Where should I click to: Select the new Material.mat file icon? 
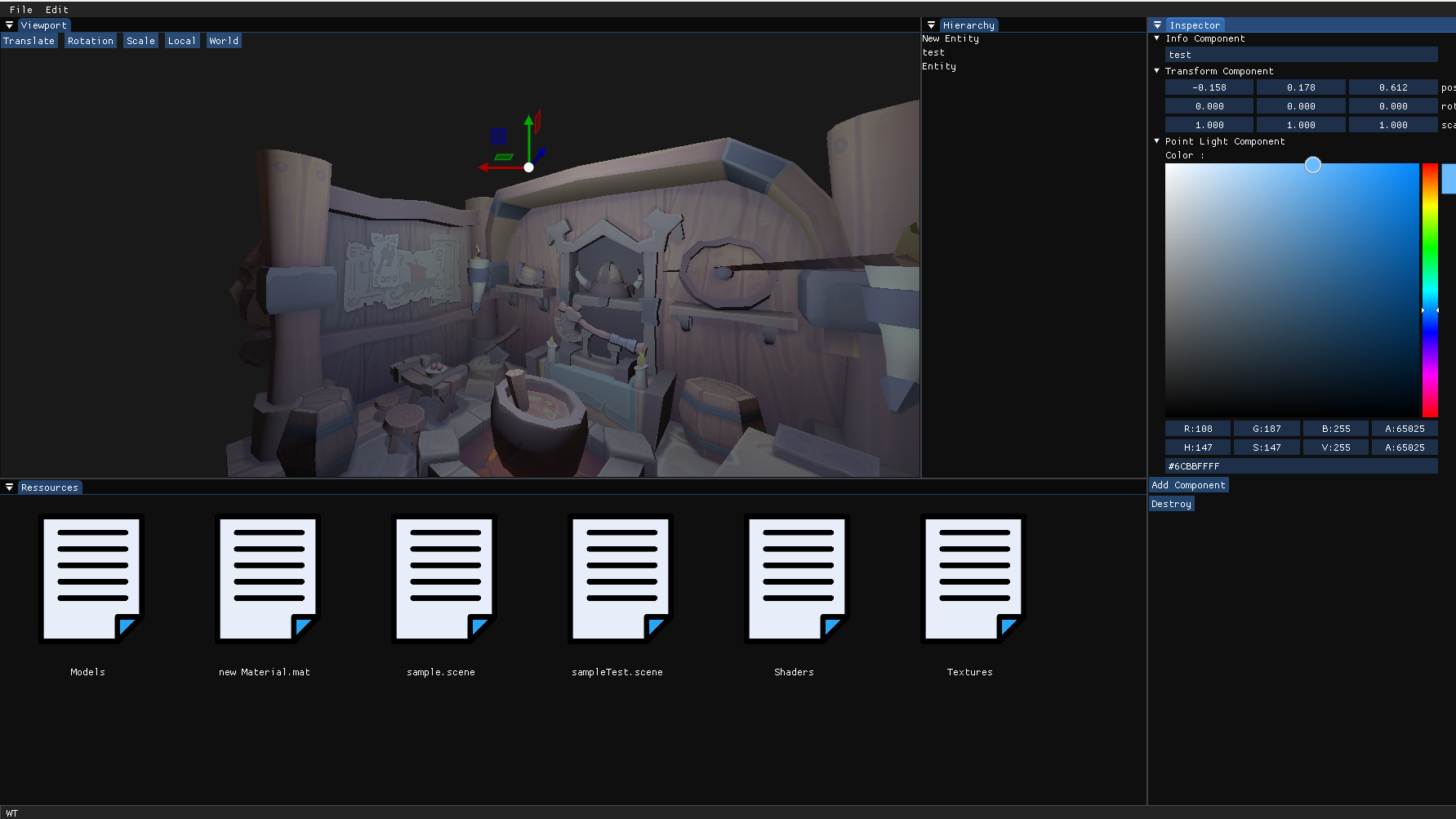(x=267, y=578)
